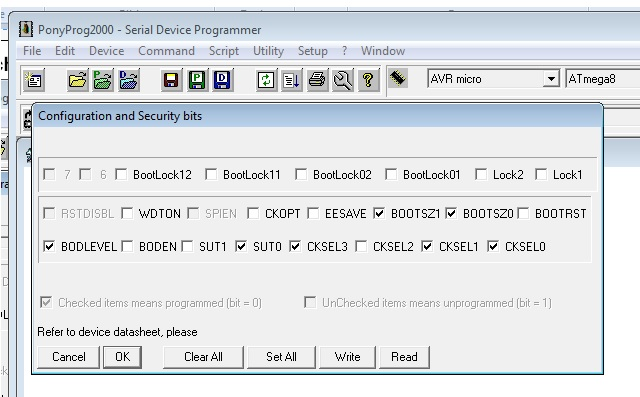Enable the Lock2 checkbox
Viewport: 640px width, 397px height.
(x=481, y=175)
